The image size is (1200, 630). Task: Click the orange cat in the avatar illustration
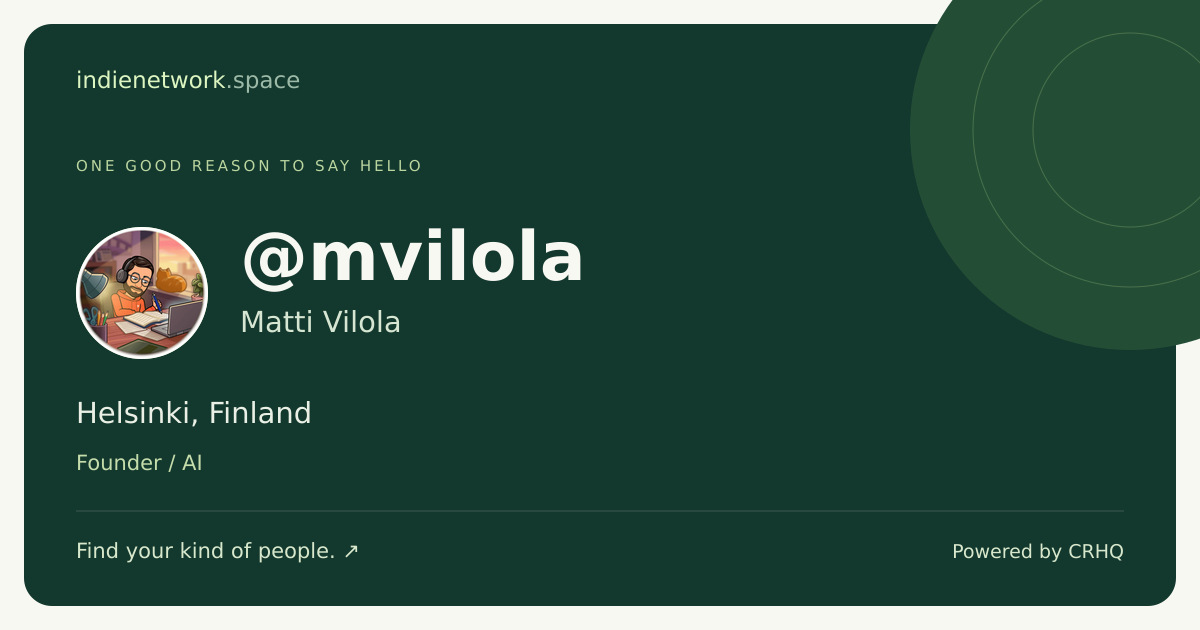pos(170,280)
